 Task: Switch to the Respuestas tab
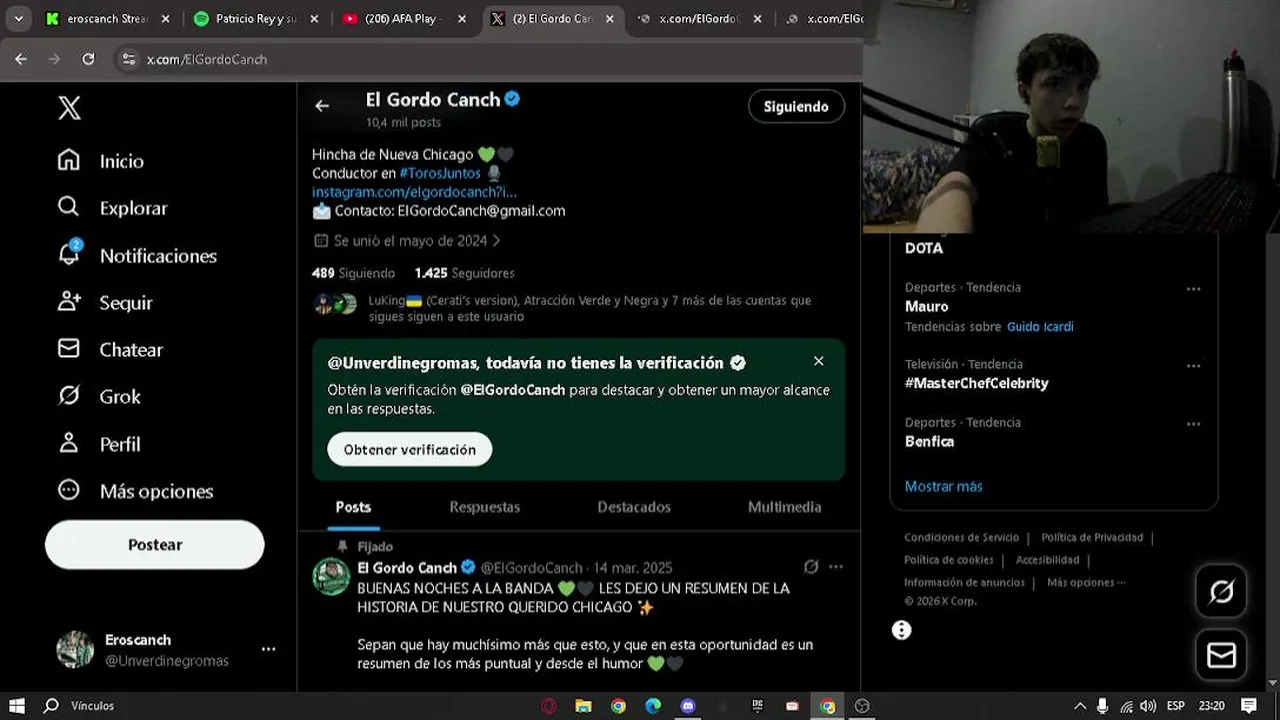485,507
